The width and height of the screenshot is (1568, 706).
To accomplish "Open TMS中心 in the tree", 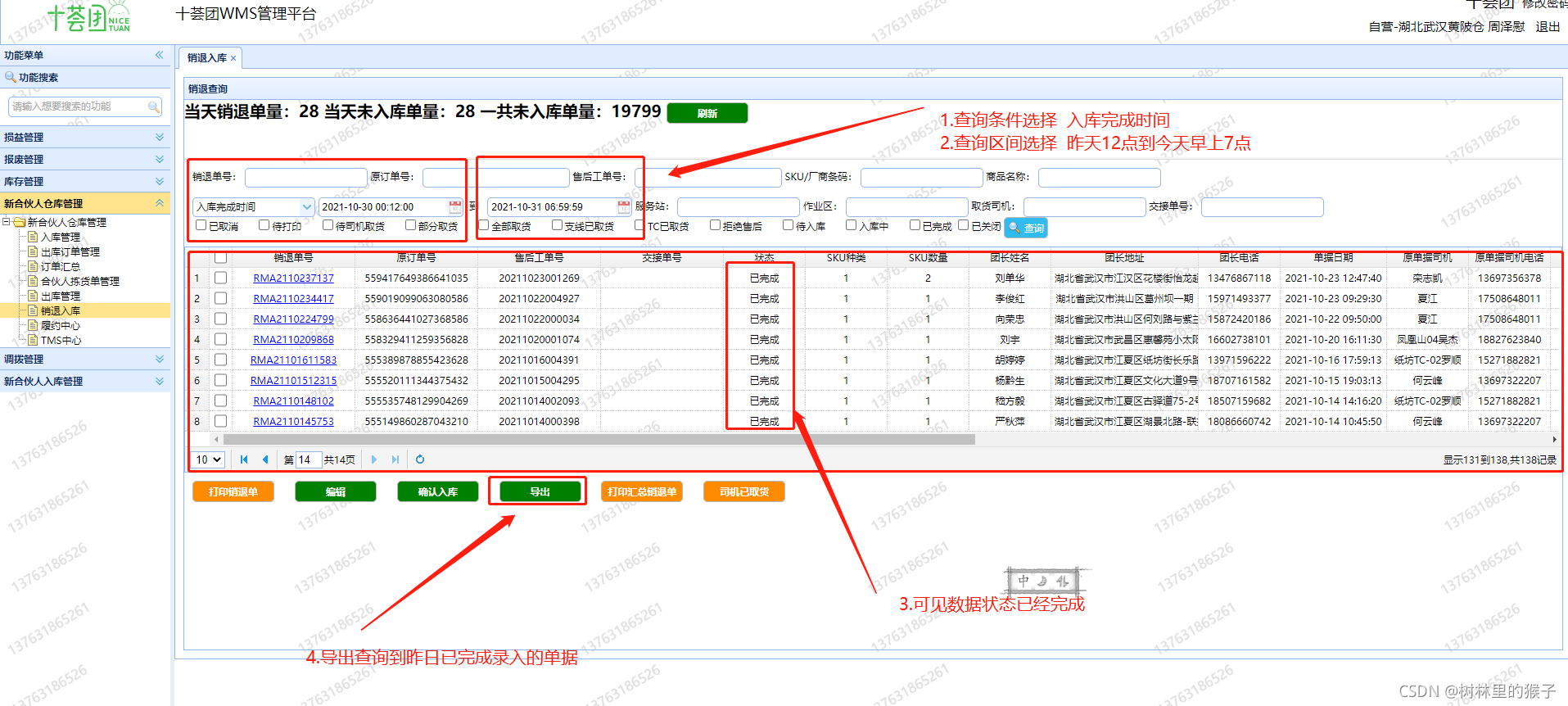I will [61, 340].
